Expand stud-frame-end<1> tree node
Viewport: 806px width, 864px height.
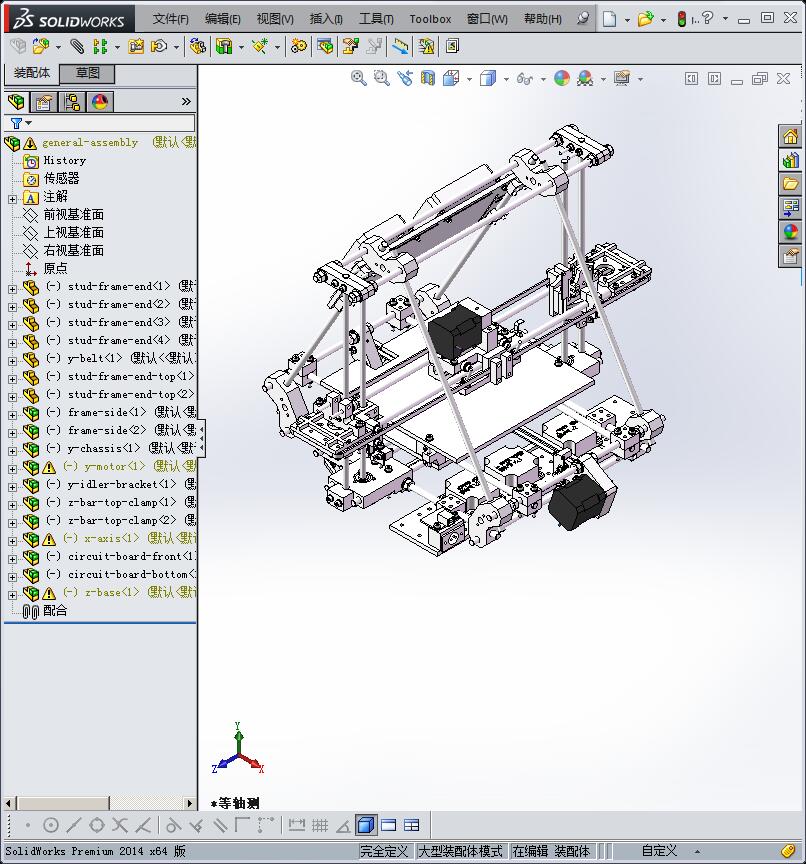[x=13, y=289]
